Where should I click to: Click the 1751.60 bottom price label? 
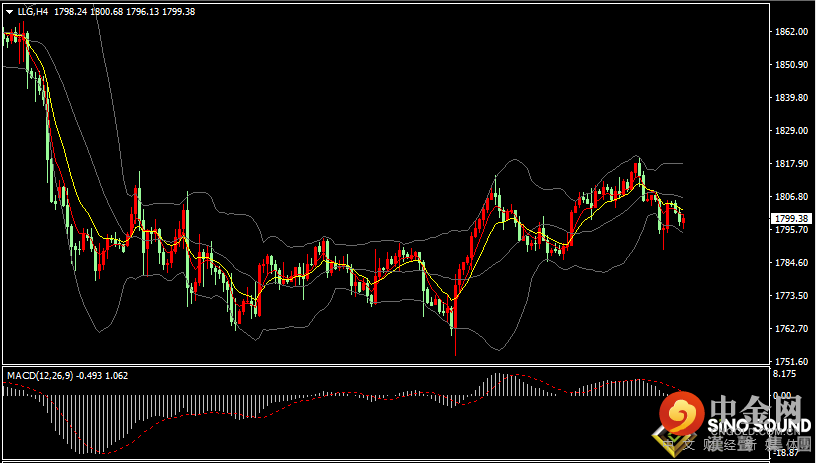point(792,362)
